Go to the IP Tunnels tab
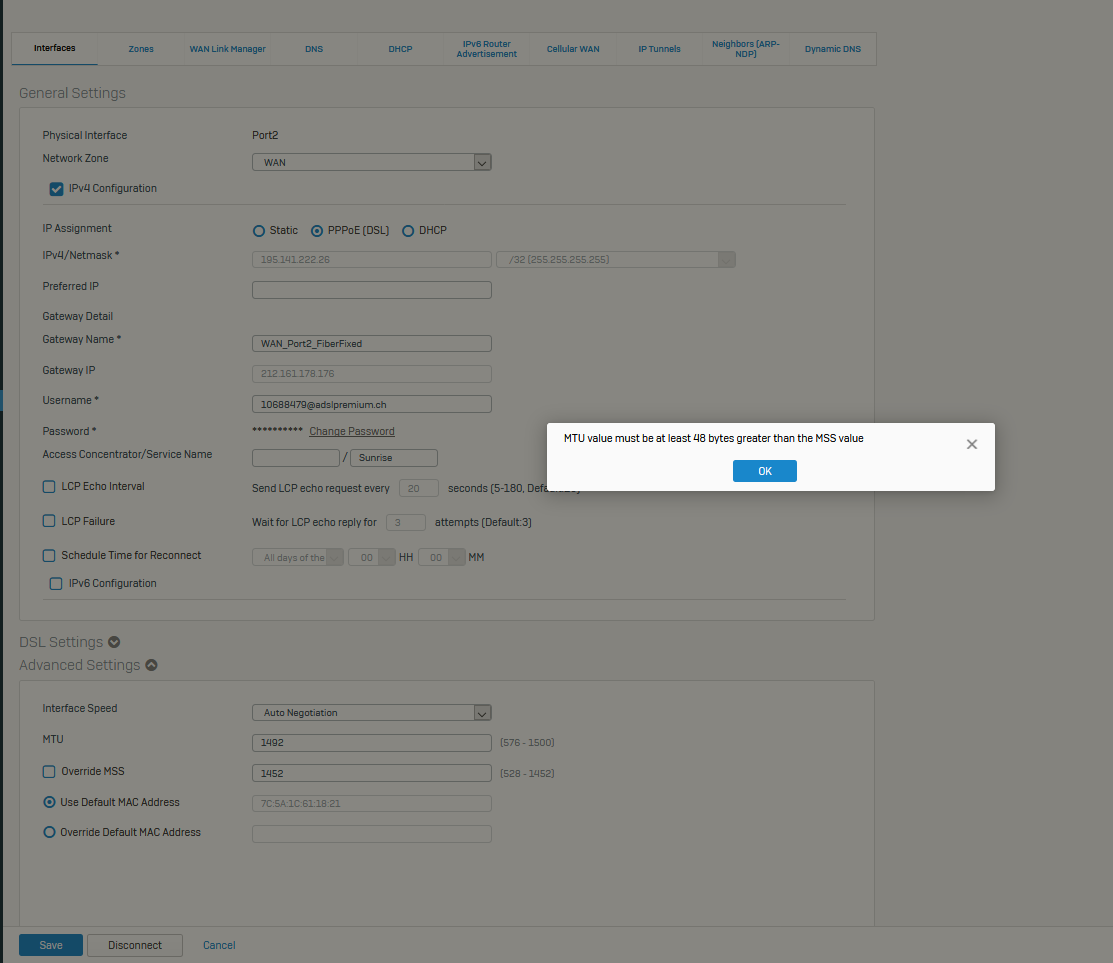The image size is (1113, 963). tap(659, 49)
